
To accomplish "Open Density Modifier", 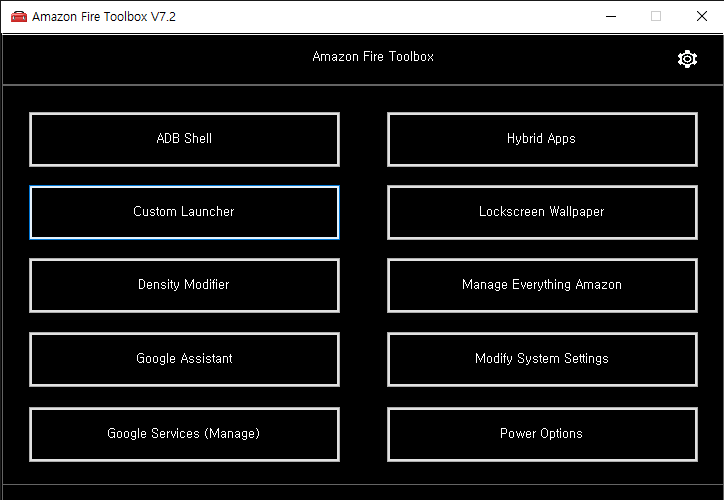I will click(x=184, y=285).
